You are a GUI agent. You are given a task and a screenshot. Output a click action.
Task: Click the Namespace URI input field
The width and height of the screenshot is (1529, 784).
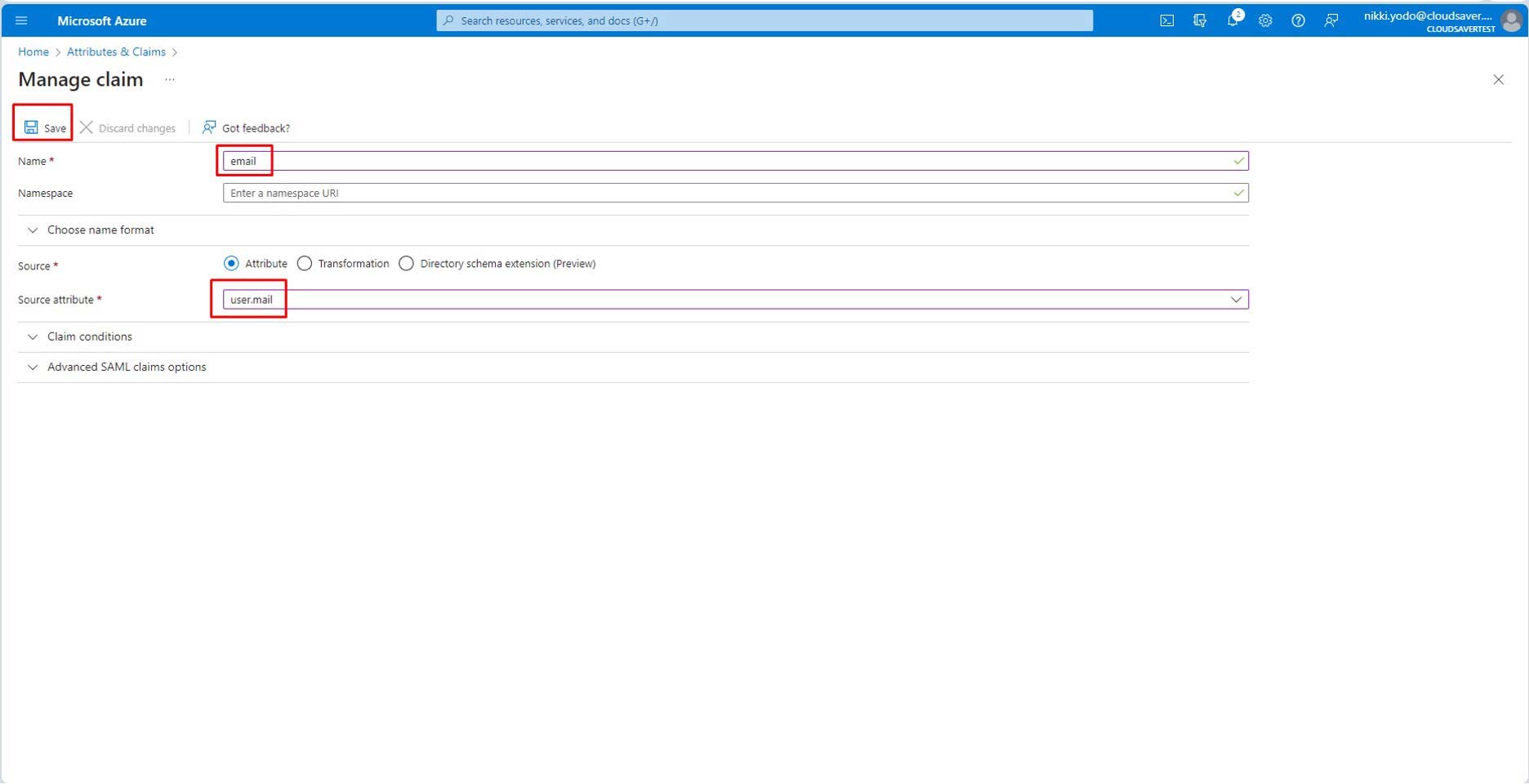coord(727,194)
